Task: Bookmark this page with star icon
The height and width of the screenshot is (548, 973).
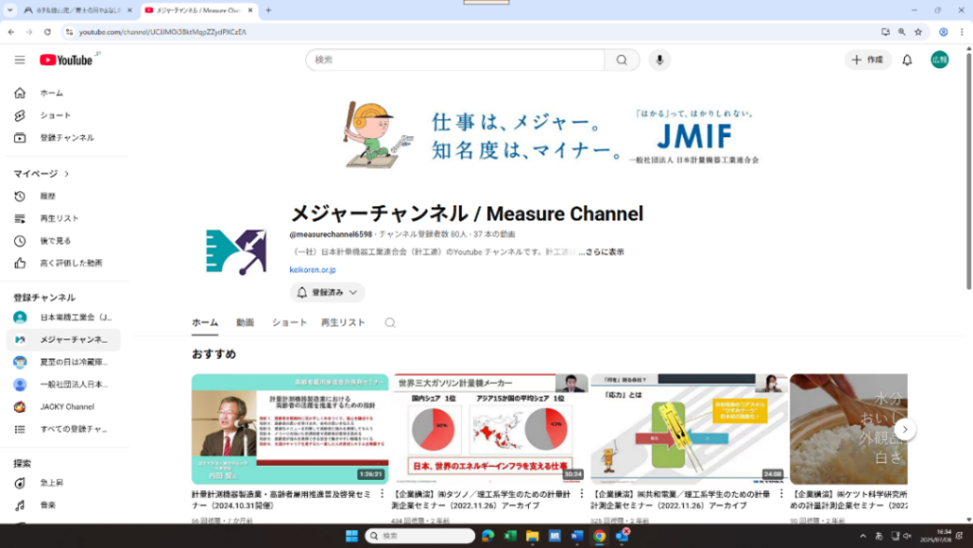Action: coord(918,32)
